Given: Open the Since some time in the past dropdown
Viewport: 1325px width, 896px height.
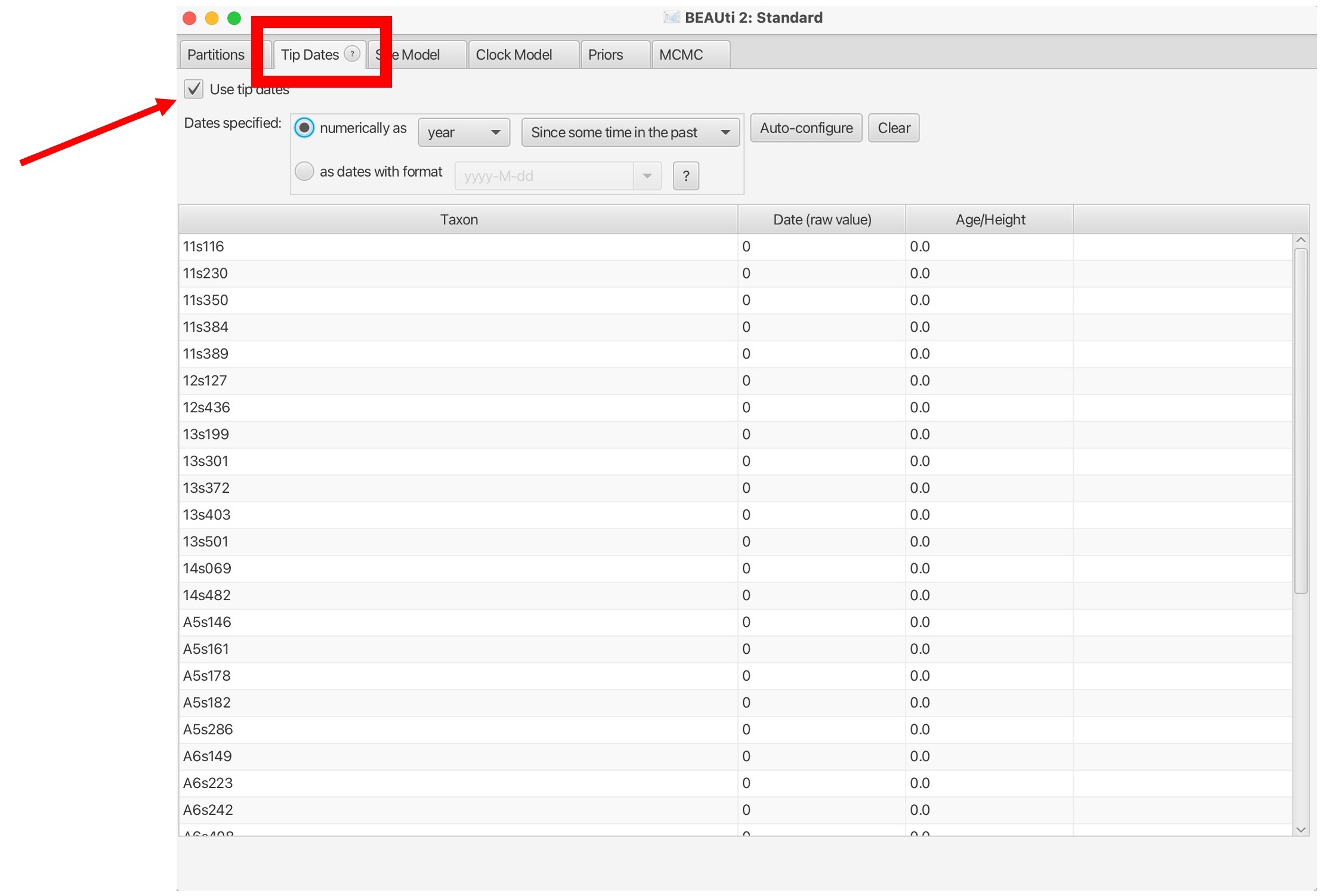Looking at the screenshot, I should 631,132.
